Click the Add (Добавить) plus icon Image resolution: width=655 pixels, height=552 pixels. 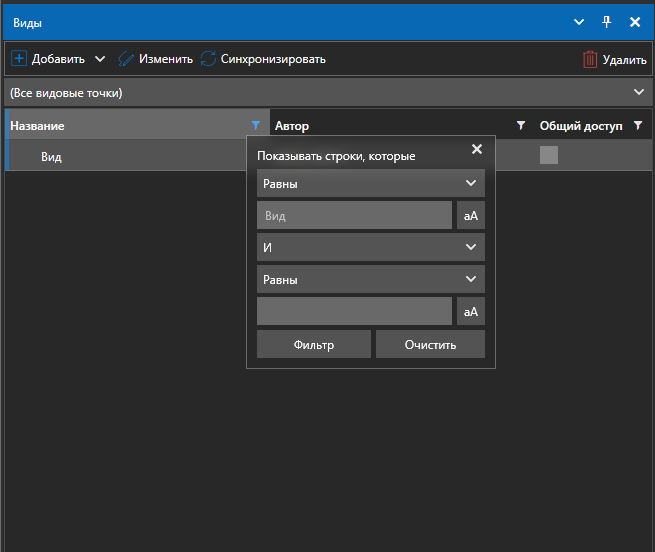point(19,59)
